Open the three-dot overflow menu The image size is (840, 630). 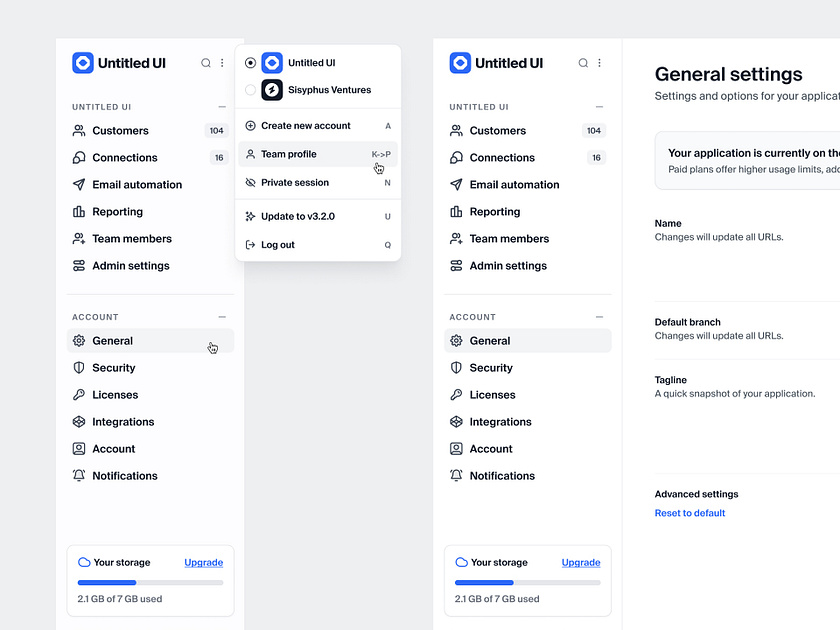(x=221, y=62)
